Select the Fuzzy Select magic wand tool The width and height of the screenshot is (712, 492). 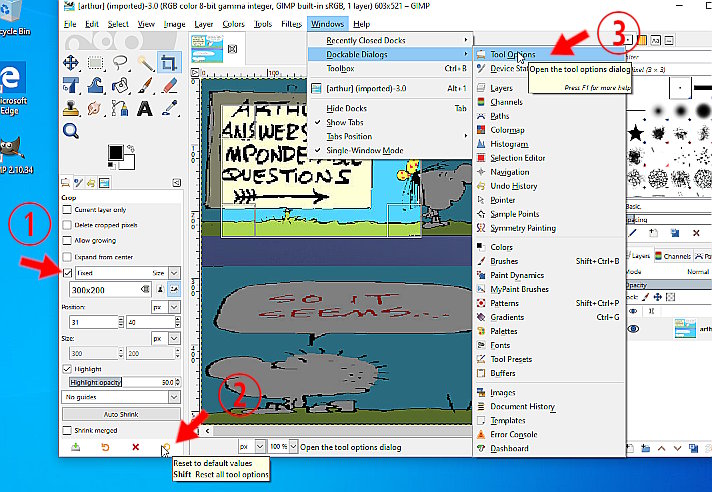pos(145,63)
